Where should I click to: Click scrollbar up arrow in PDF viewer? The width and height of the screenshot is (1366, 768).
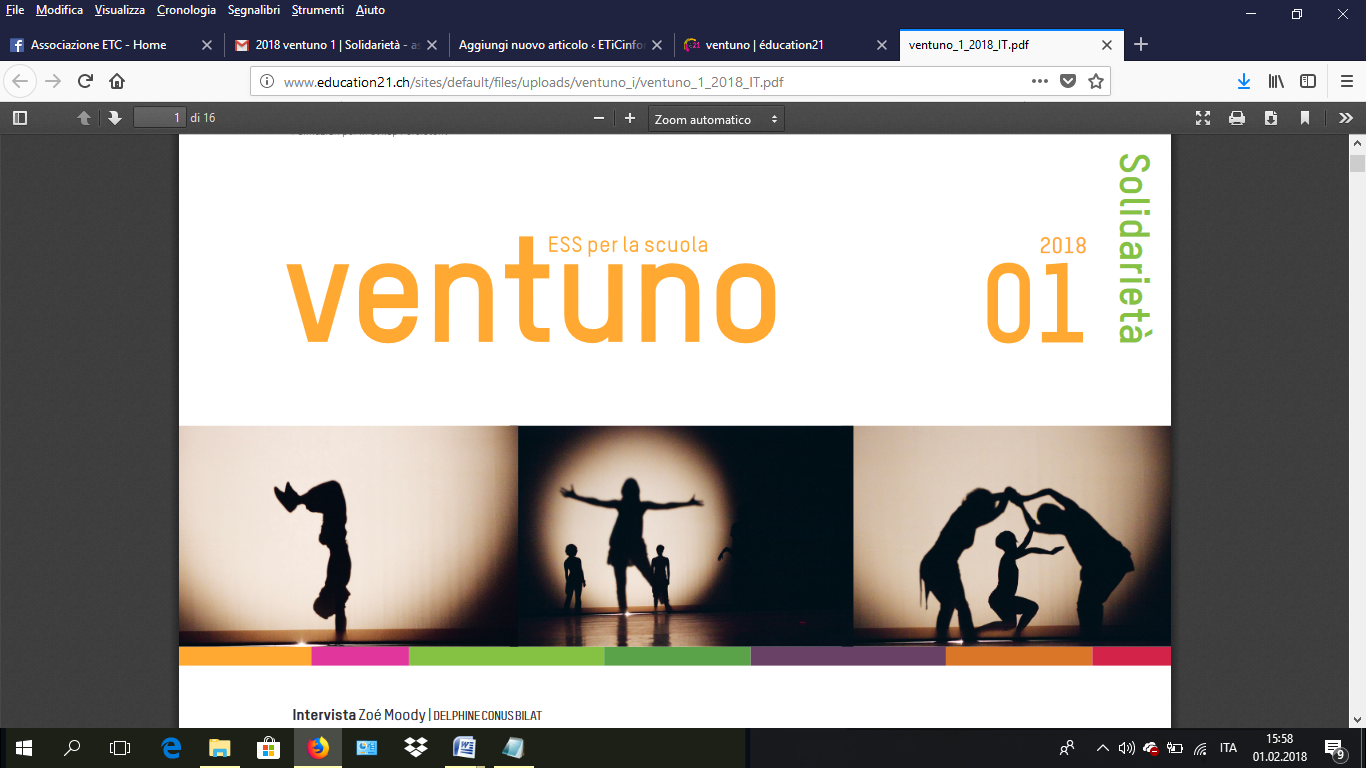tap(1357, 143)
